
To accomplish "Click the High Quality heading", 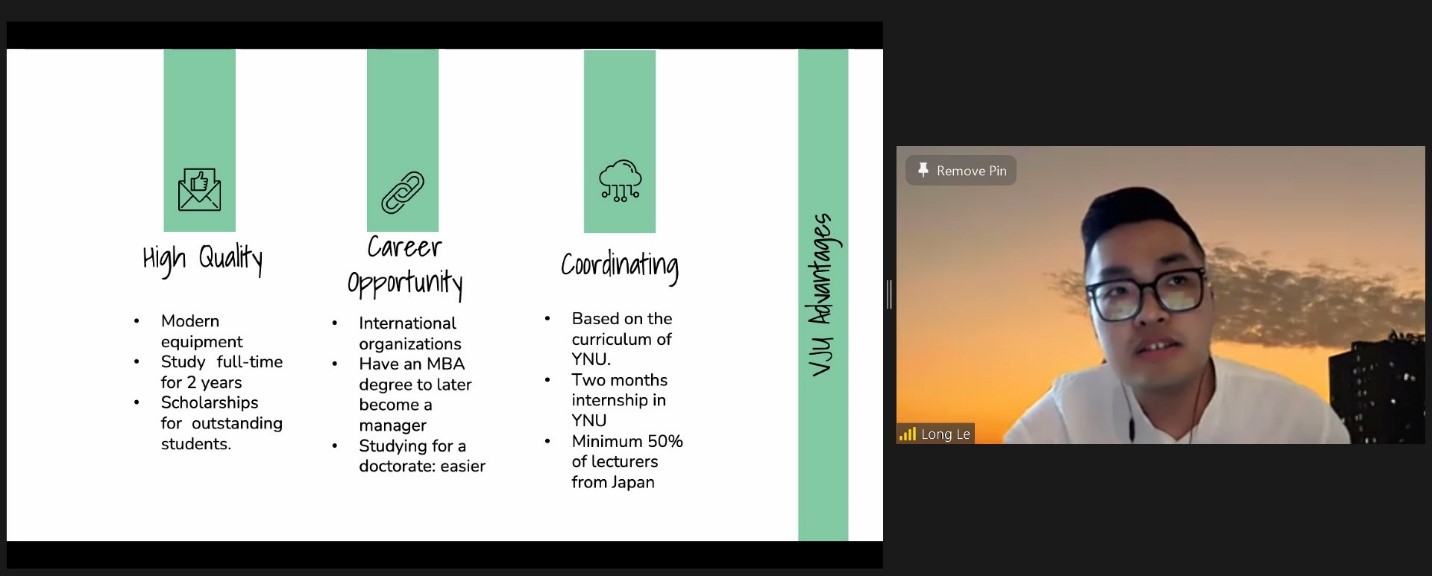I will click(x=203, y=260).
